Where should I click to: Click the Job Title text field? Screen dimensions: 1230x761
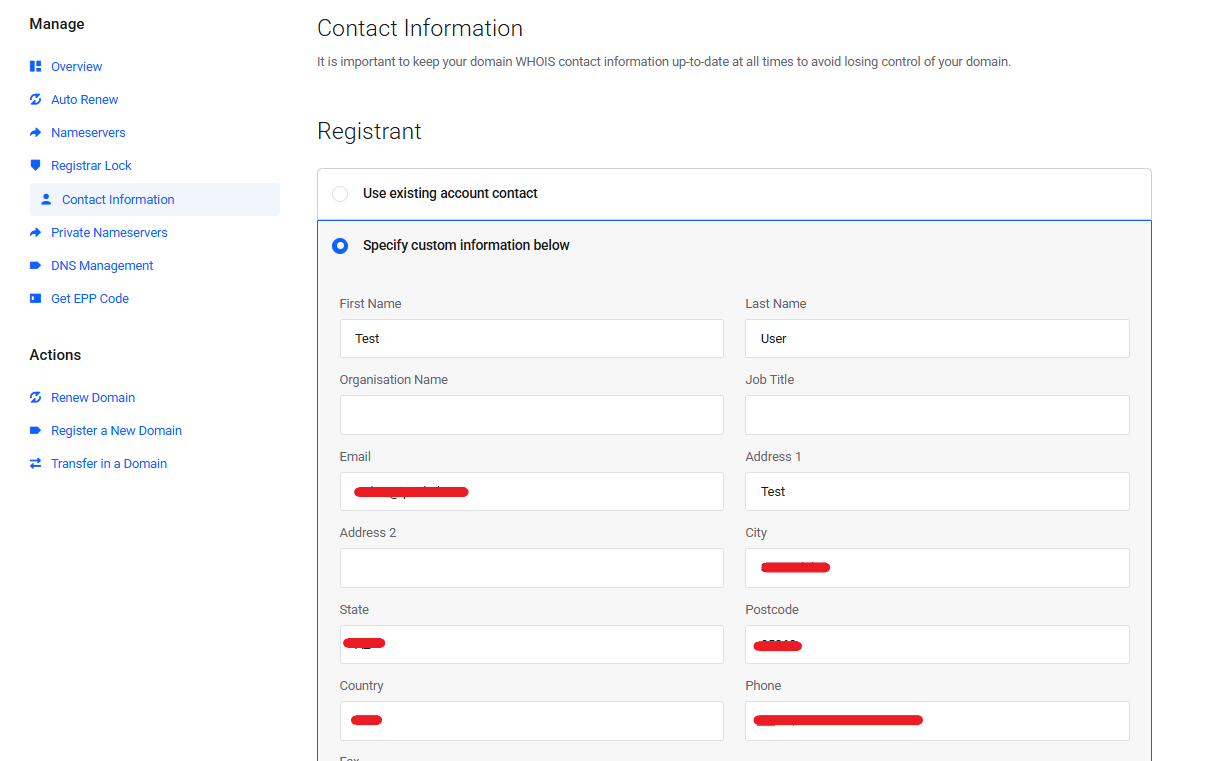click(x=937, y=415)
